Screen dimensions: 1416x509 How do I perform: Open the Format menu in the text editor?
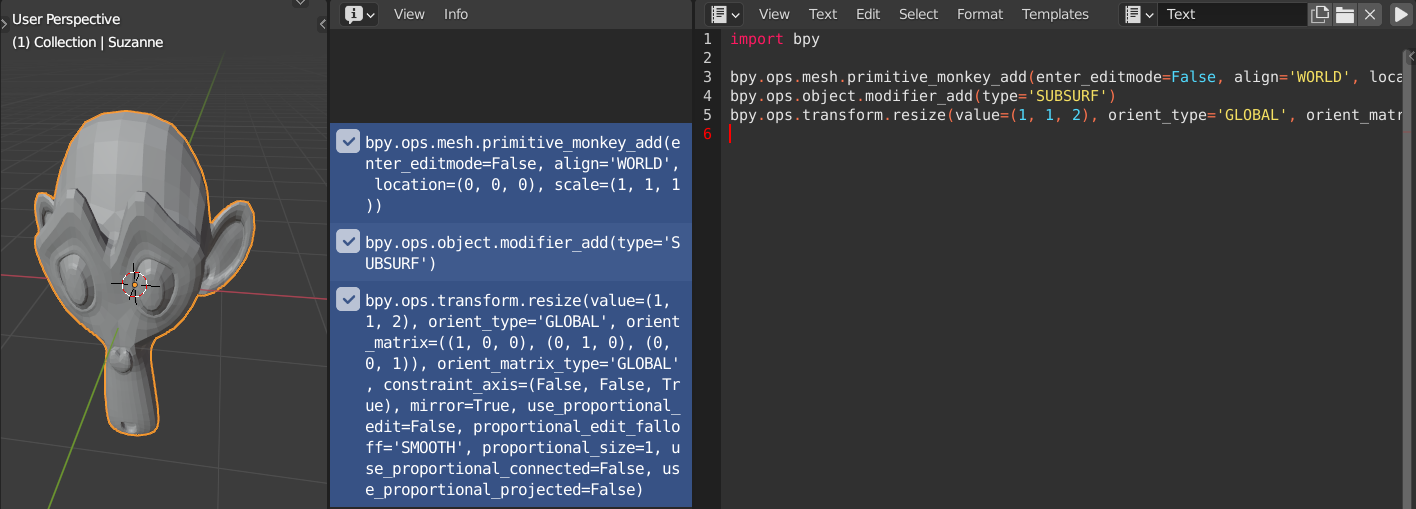(980, 14)
